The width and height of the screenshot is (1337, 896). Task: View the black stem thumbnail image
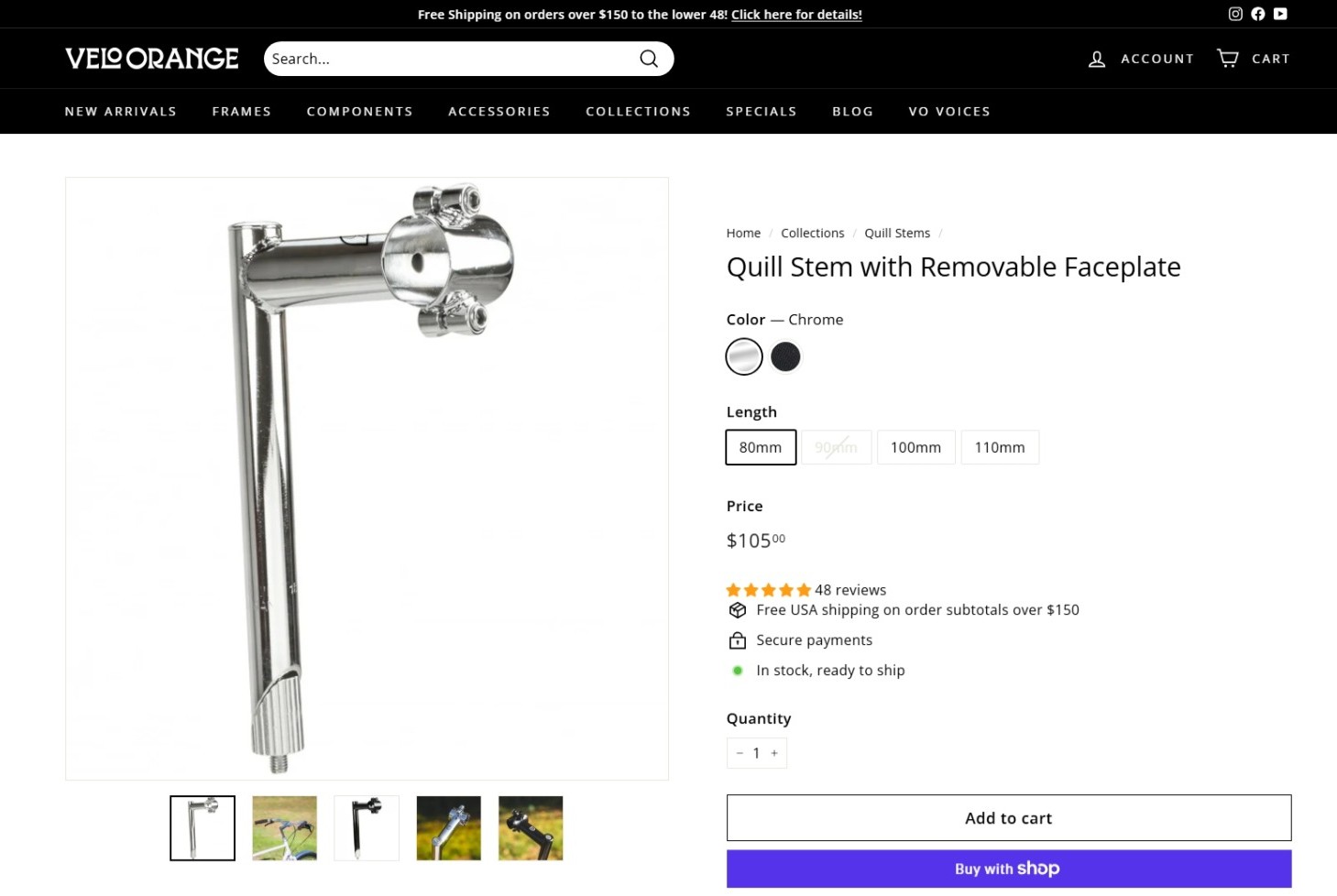point(367,828)
